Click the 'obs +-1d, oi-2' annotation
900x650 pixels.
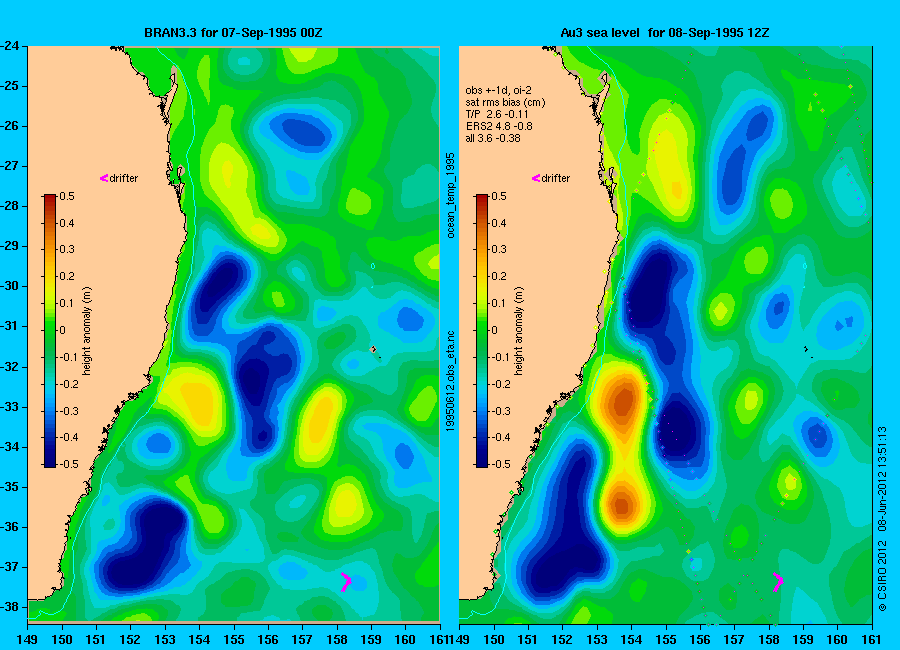coord(498,90)
